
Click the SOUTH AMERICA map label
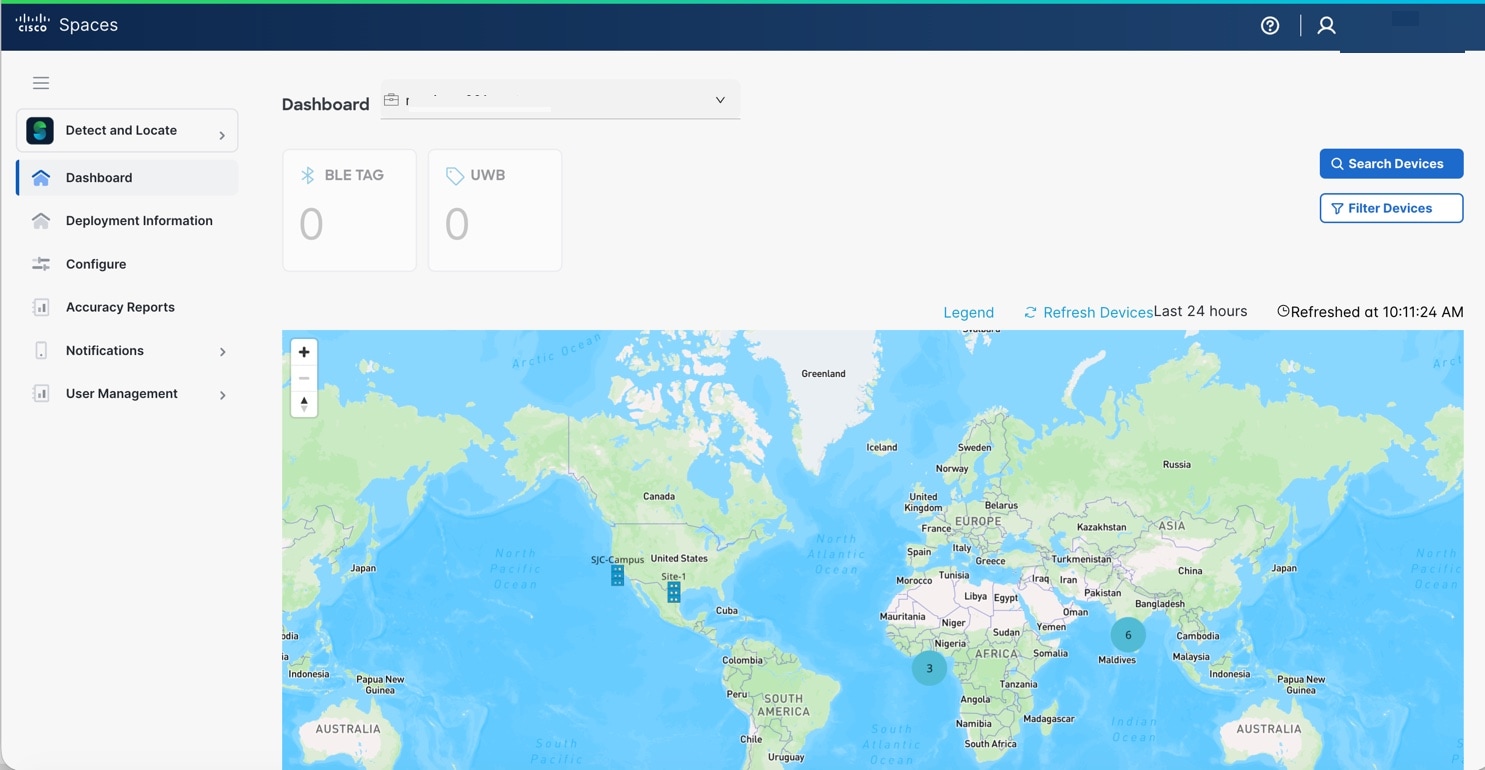coord(783,705)
